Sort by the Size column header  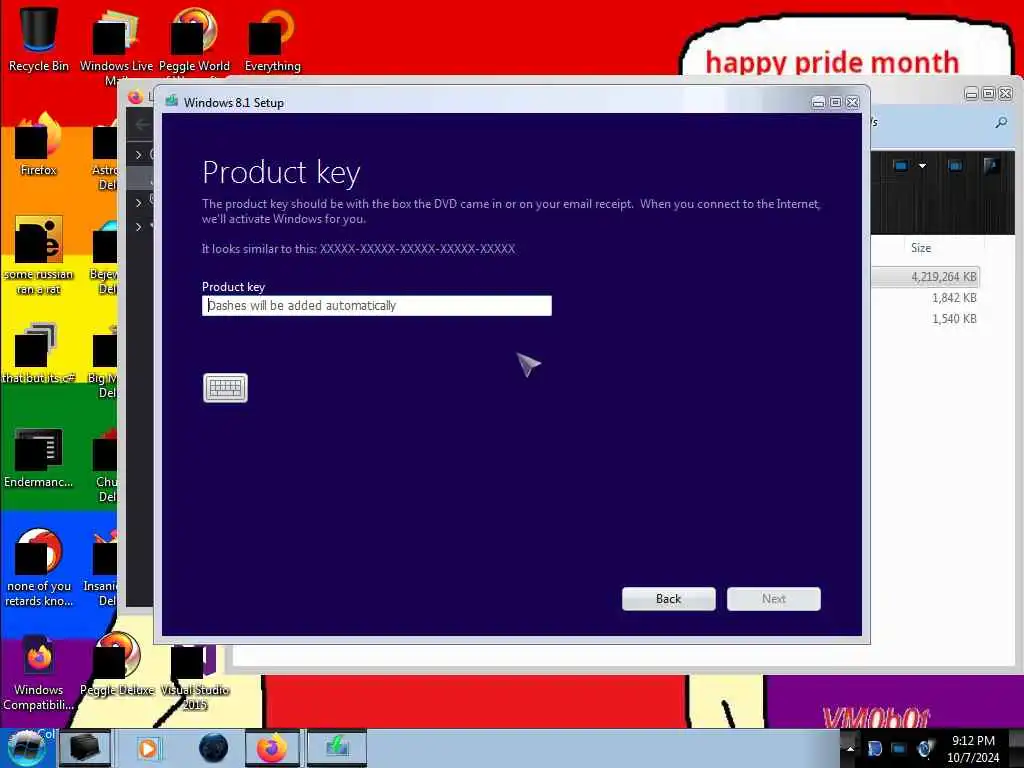tap(921, 248)
